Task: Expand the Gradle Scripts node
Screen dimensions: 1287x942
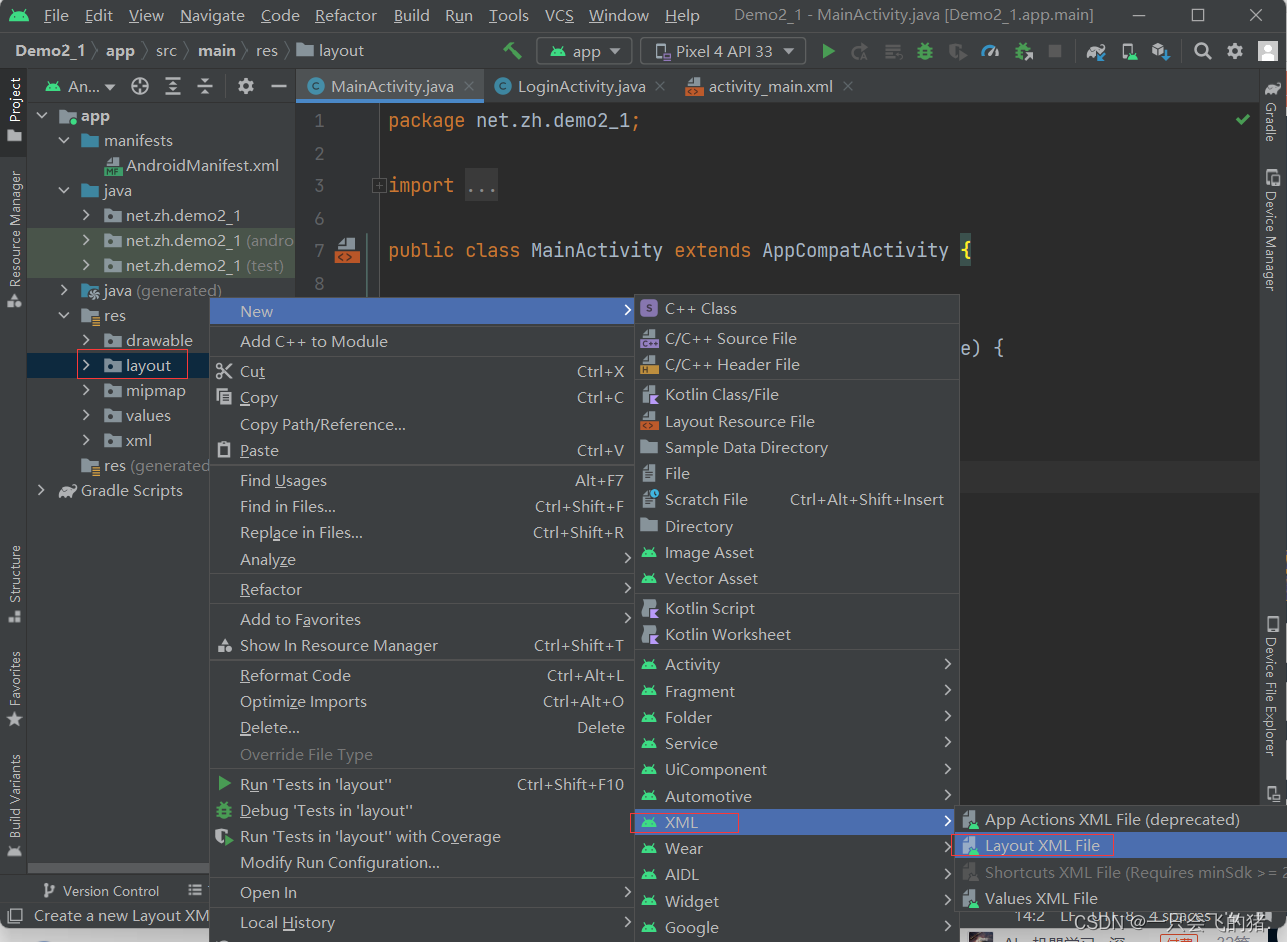Action: tap(41, 491)
